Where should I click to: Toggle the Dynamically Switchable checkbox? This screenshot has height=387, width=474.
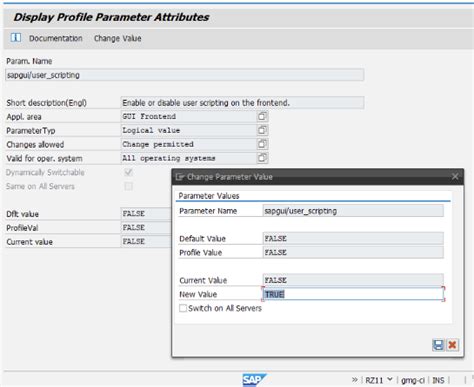click(x=128, y=172)
